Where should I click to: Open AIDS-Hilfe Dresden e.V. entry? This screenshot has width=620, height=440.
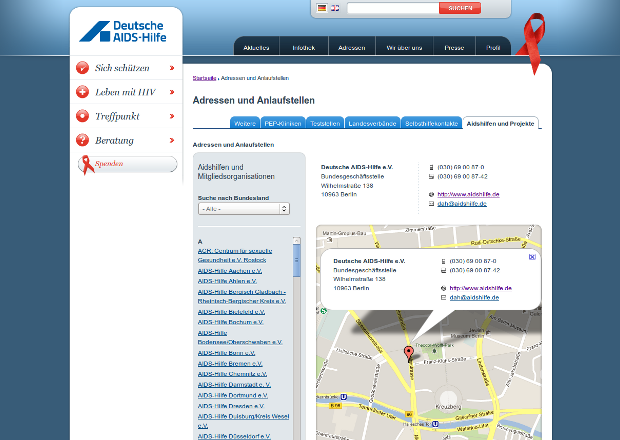click(x=231, y=406)
